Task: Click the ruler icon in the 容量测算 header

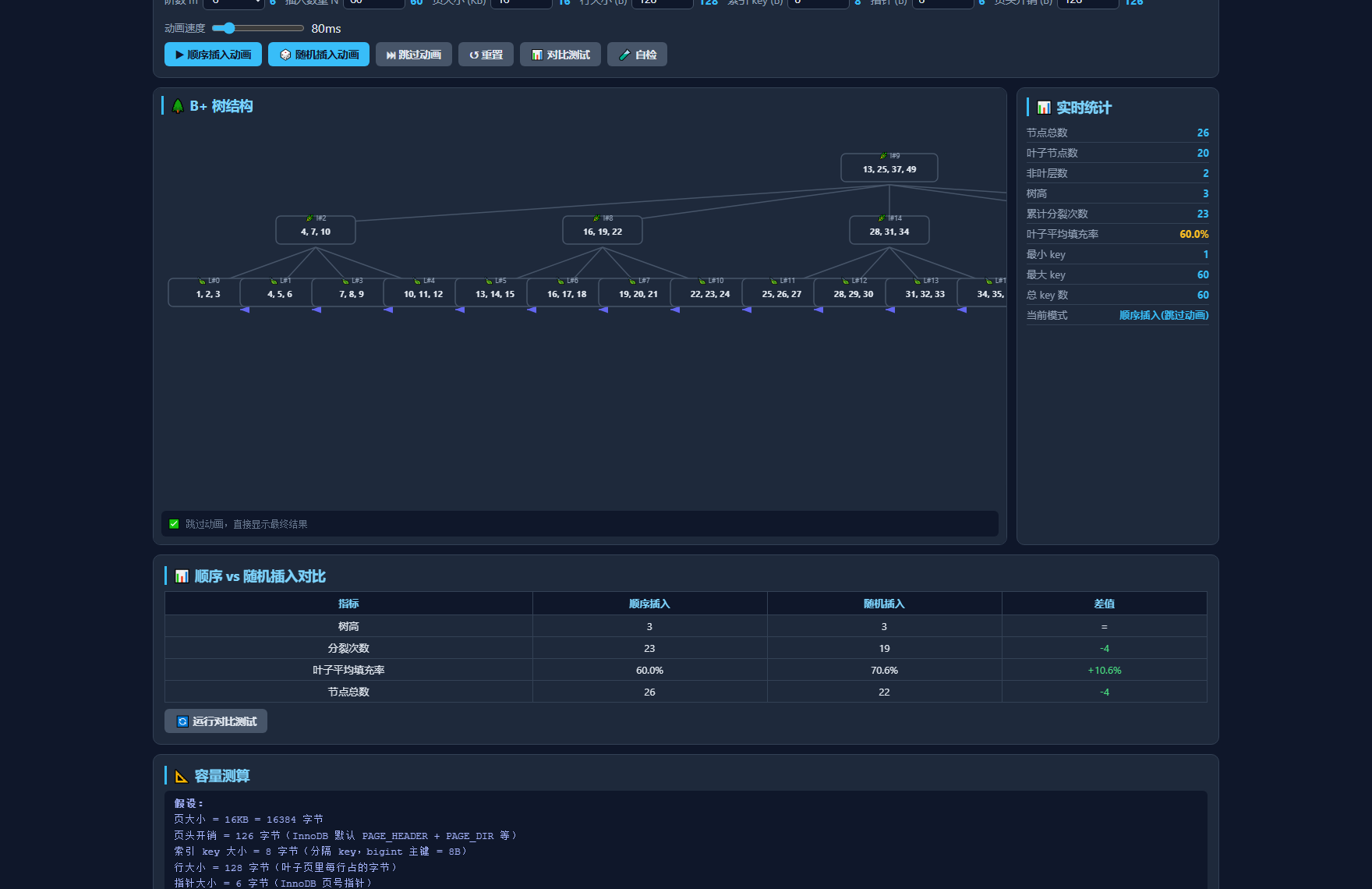Action: (182, 776)
